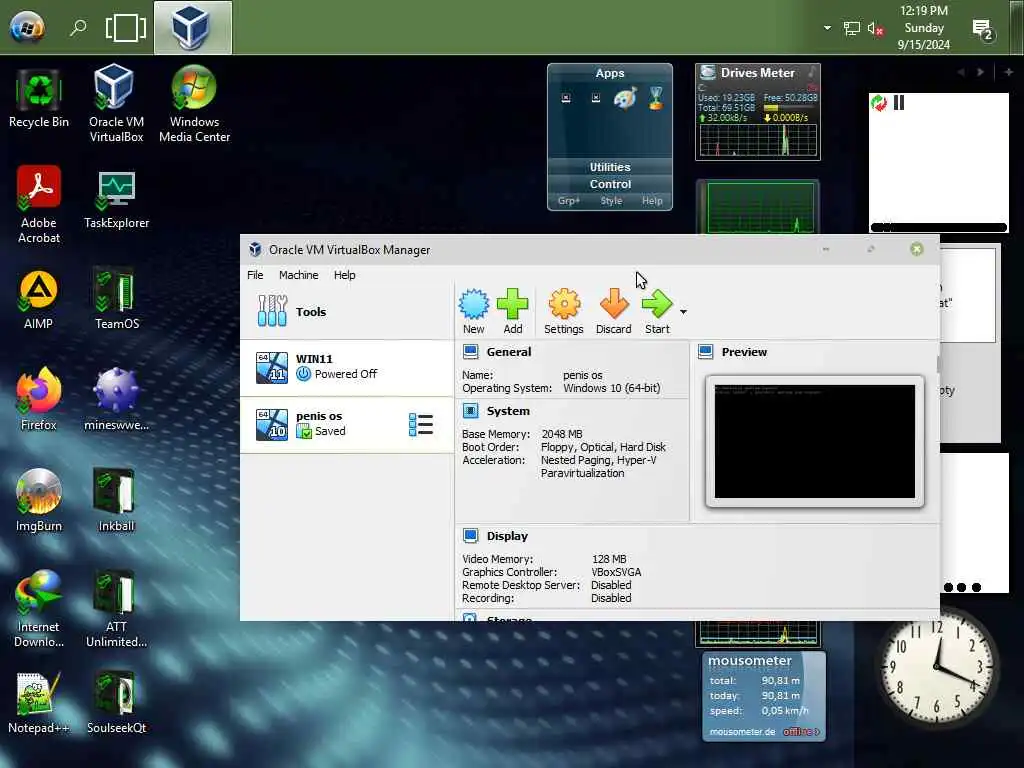Click the General section header
Viewport: 1024px width, 768px height.
tap(508, 352)
